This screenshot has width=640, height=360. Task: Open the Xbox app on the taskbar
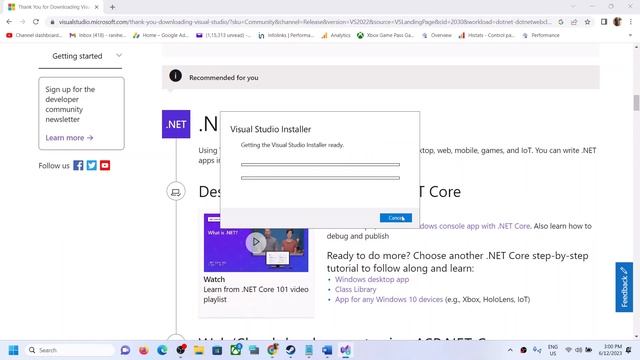[236, 350]
